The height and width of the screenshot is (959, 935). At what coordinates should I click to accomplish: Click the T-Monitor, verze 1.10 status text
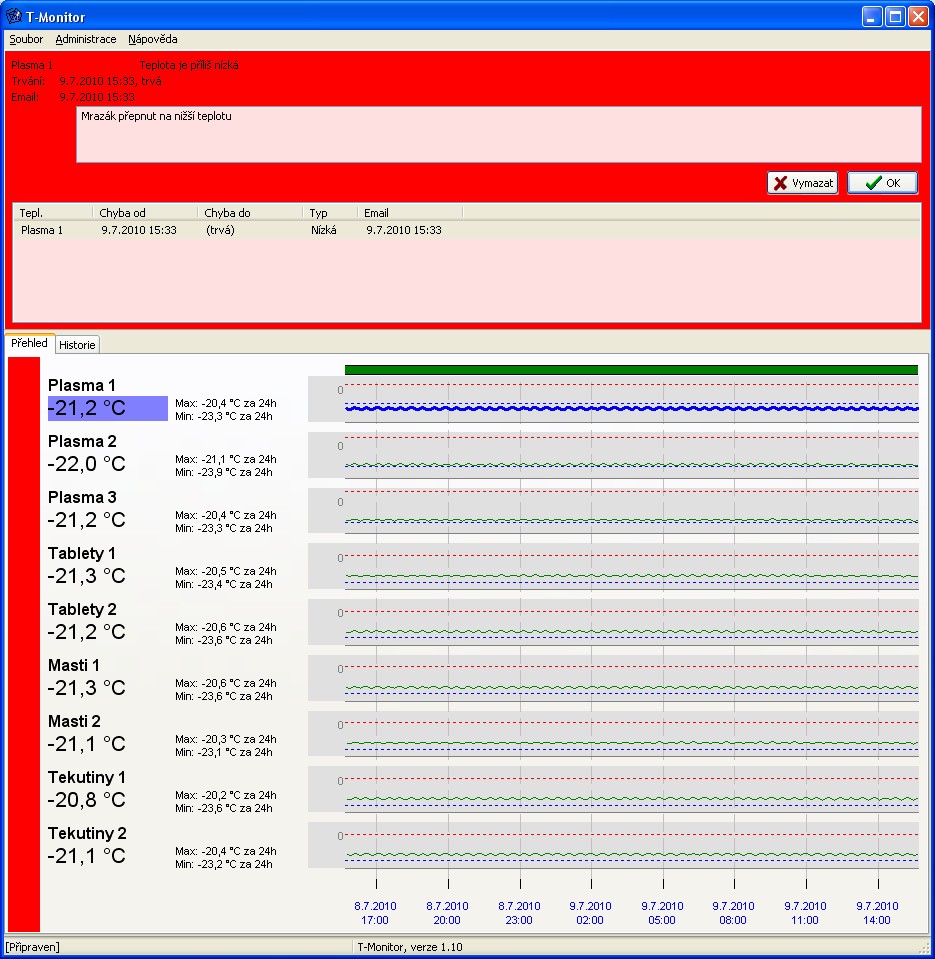pos(410,947)
